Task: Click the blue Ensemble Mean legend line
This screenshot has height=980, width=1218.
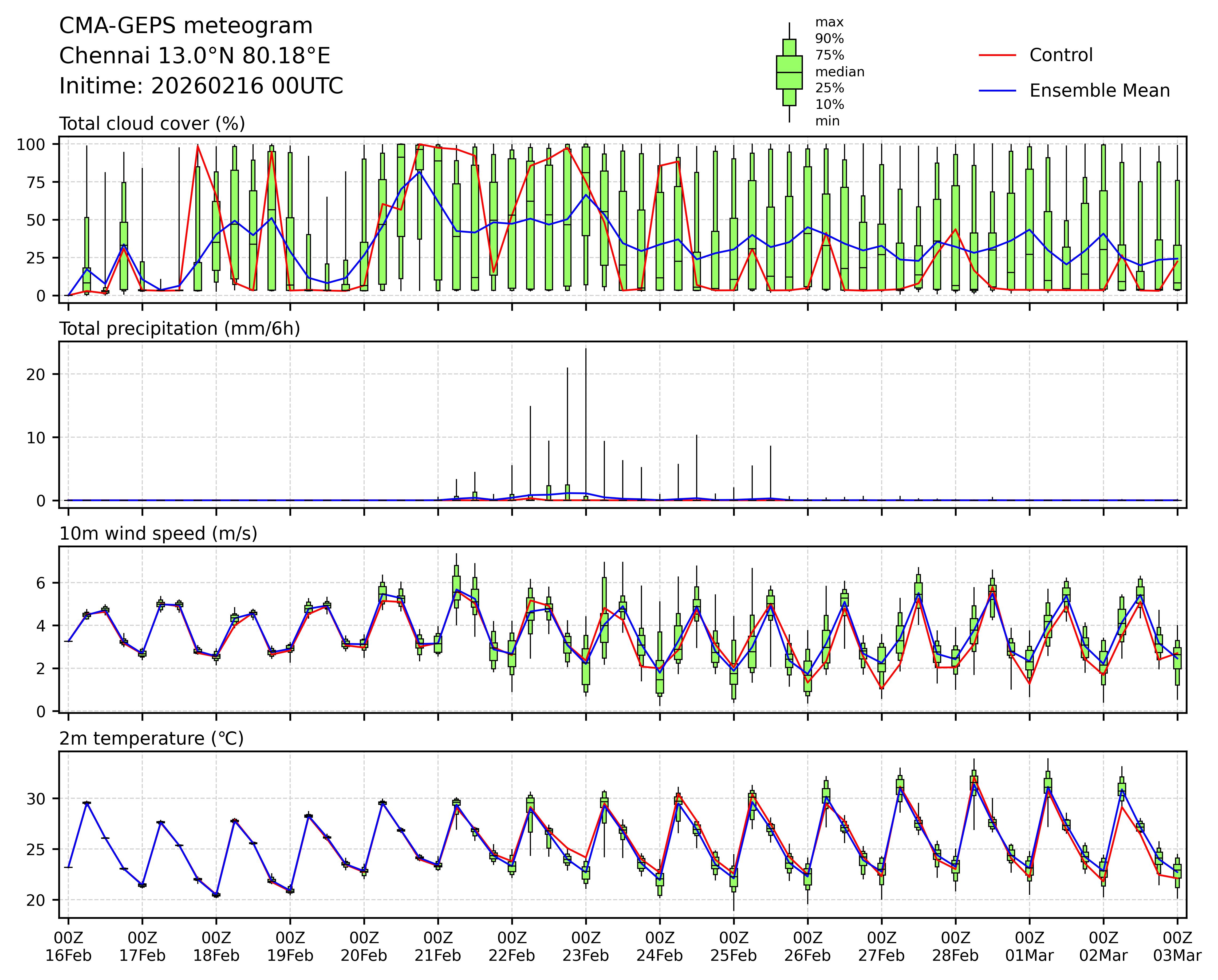Action: 998,91
